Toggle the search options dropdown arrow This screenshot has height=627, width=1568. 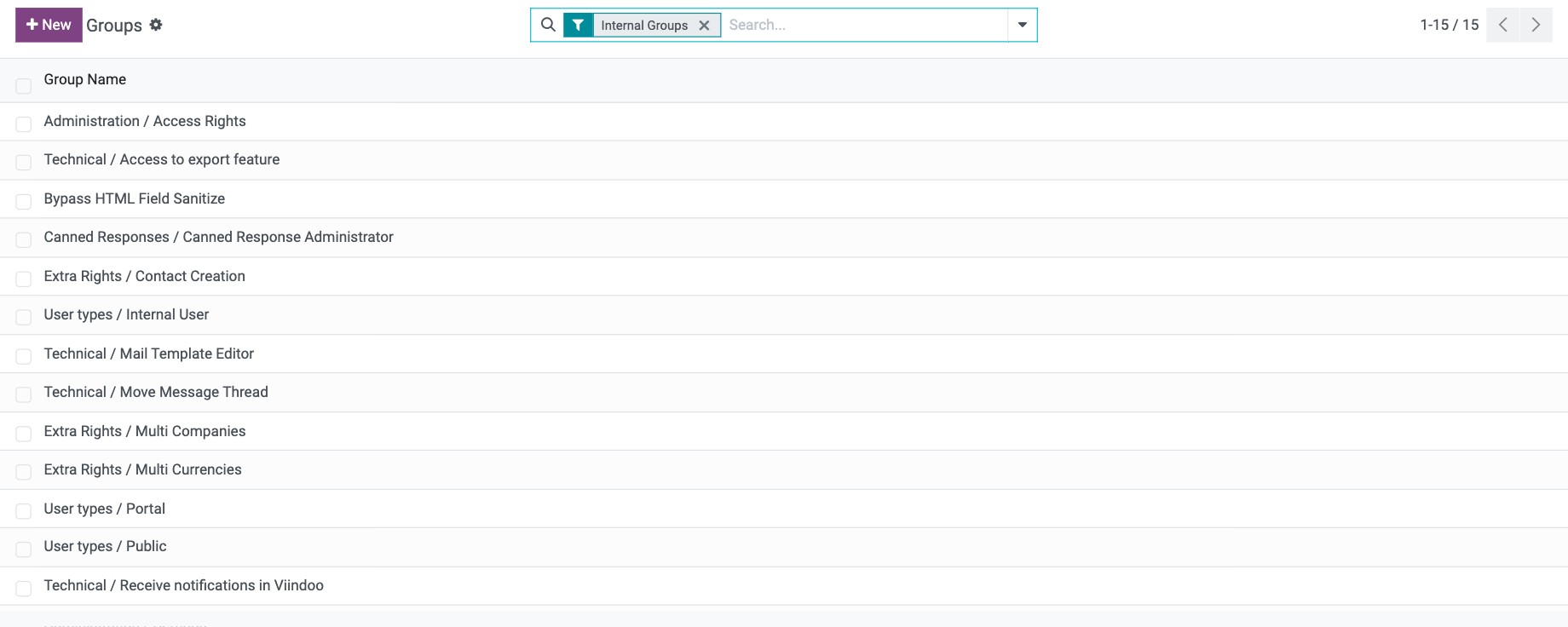[1023, 25]
